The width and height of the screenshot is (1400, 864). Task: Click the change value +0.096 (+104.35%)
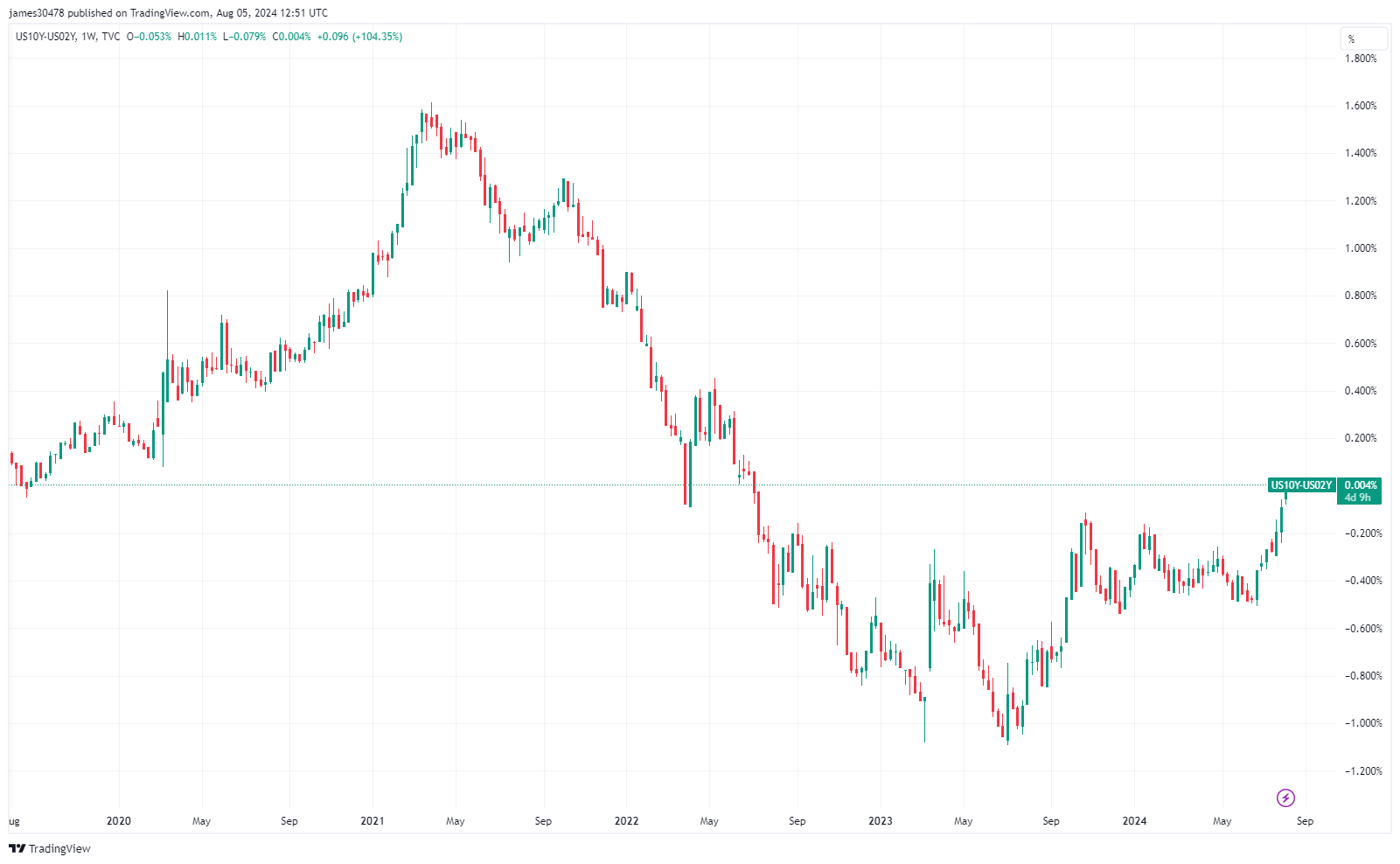coord(359,37)
